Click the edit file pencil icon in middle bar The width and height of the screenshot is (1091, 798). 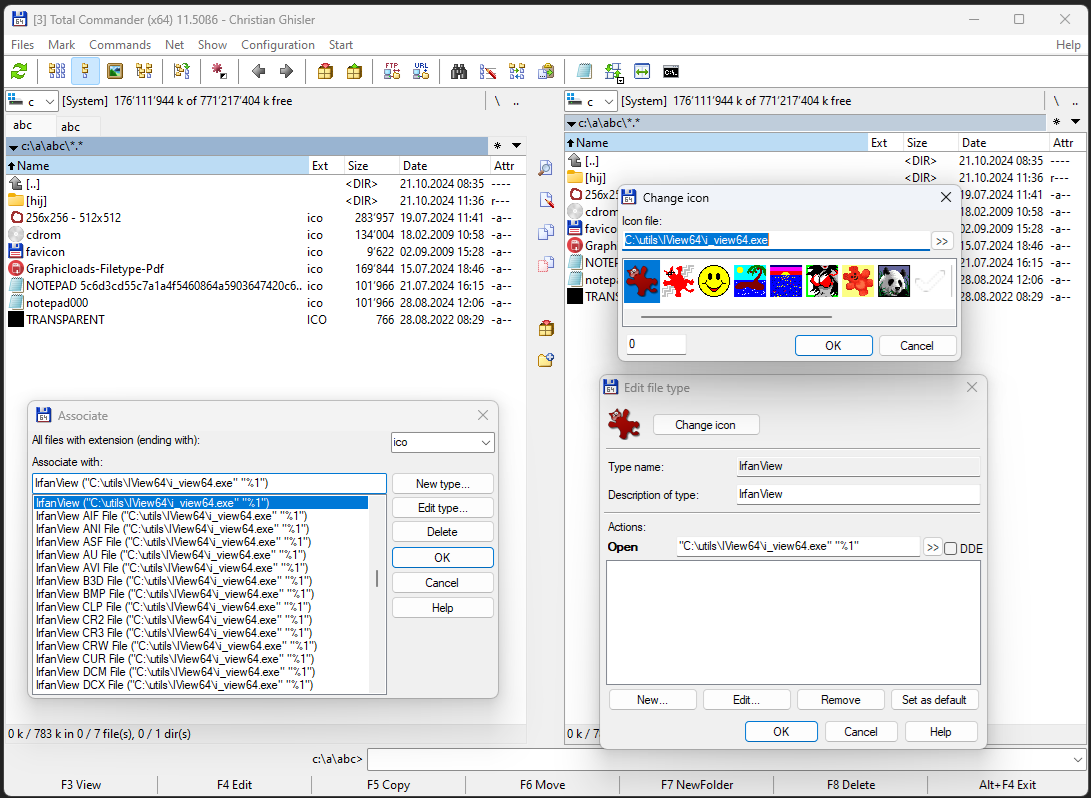point(546,200)
